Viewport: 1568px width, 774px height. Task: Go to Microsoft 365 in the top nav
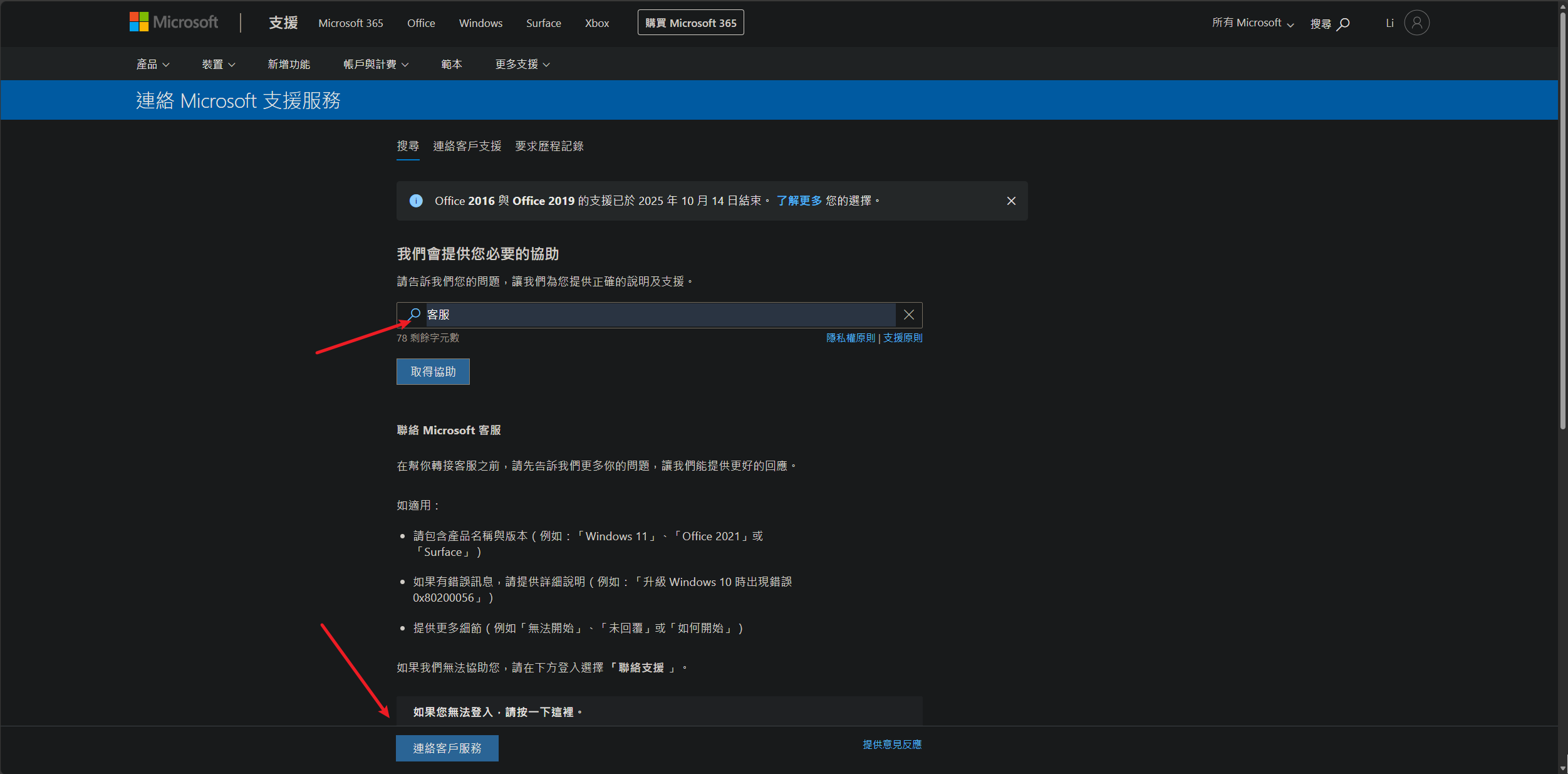pyautogui.click(x=351, y=23)
